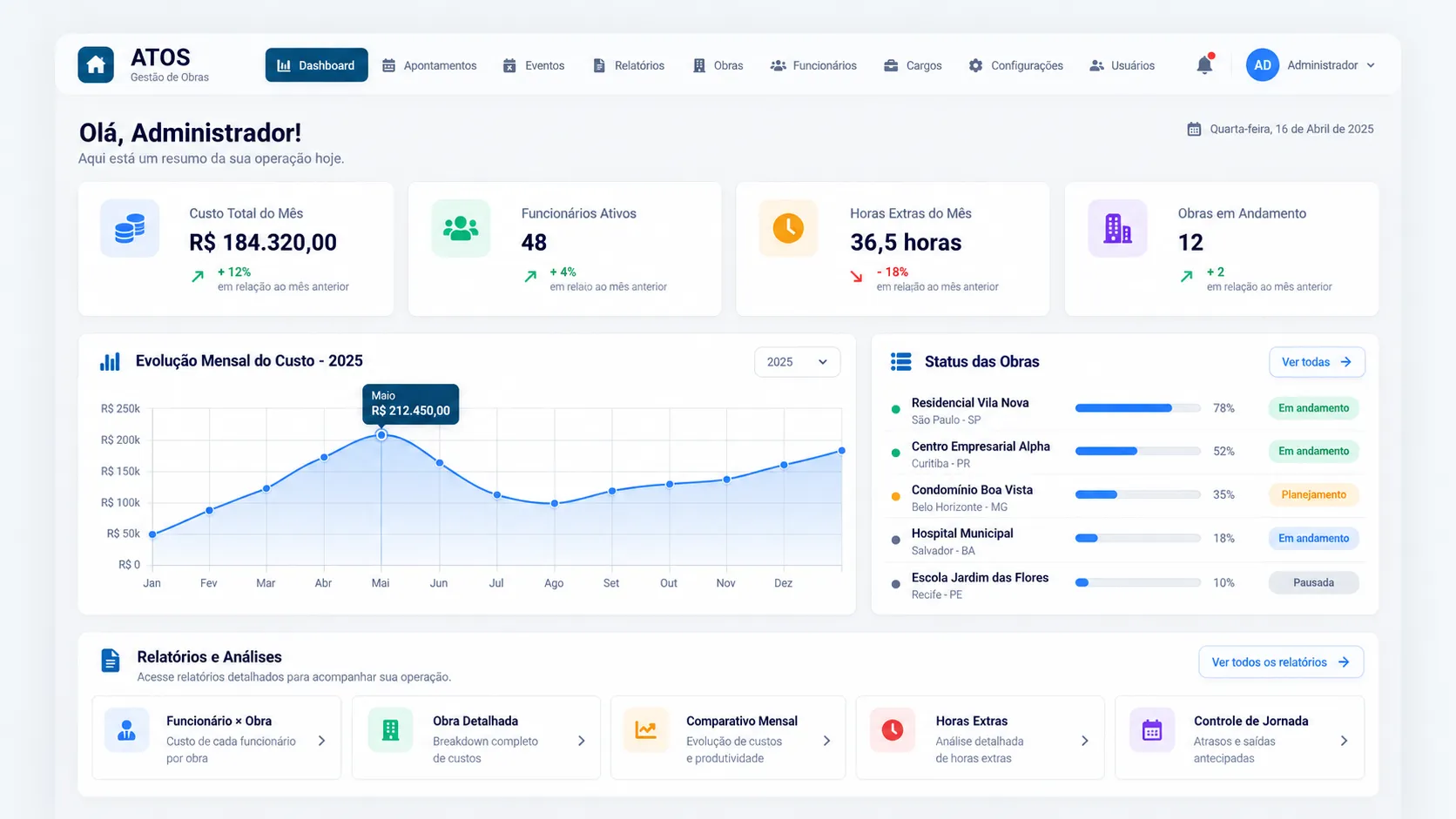The width and height of the screenshot is (1456, 819).
Task: Click the AD user avatar
Action: (x=1263, y=65)
